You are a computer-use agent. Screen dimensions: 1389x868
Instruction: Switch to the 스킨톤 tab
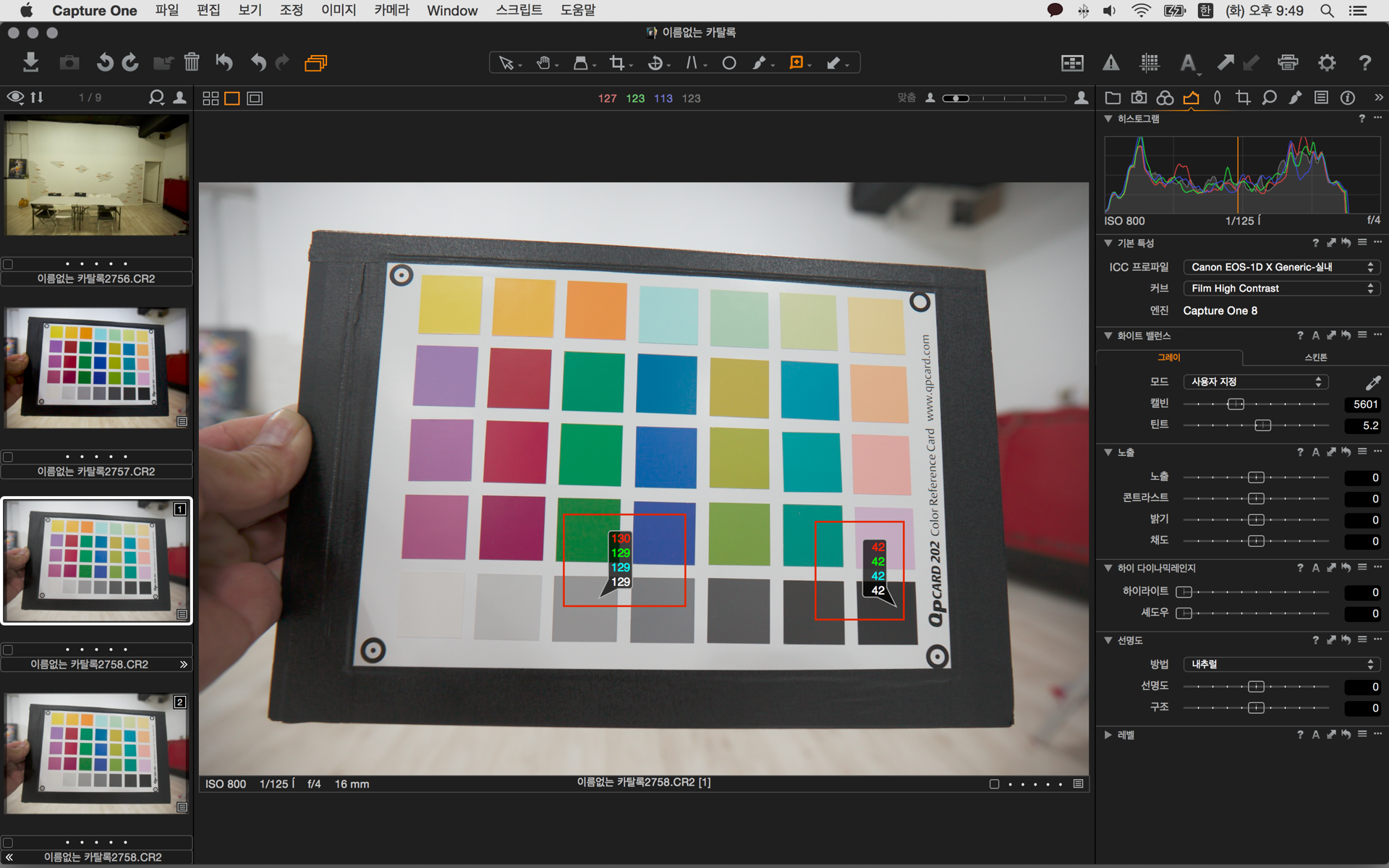tap(1315, 357)
